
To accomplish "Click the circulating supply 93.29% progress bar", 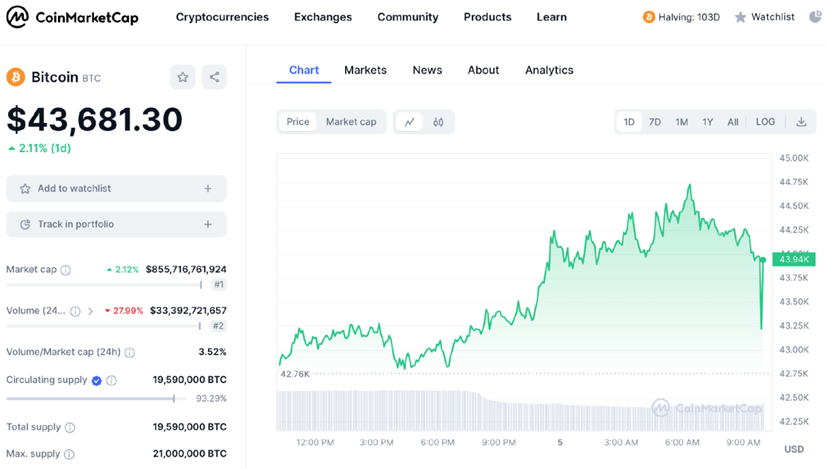I will 97,399.
